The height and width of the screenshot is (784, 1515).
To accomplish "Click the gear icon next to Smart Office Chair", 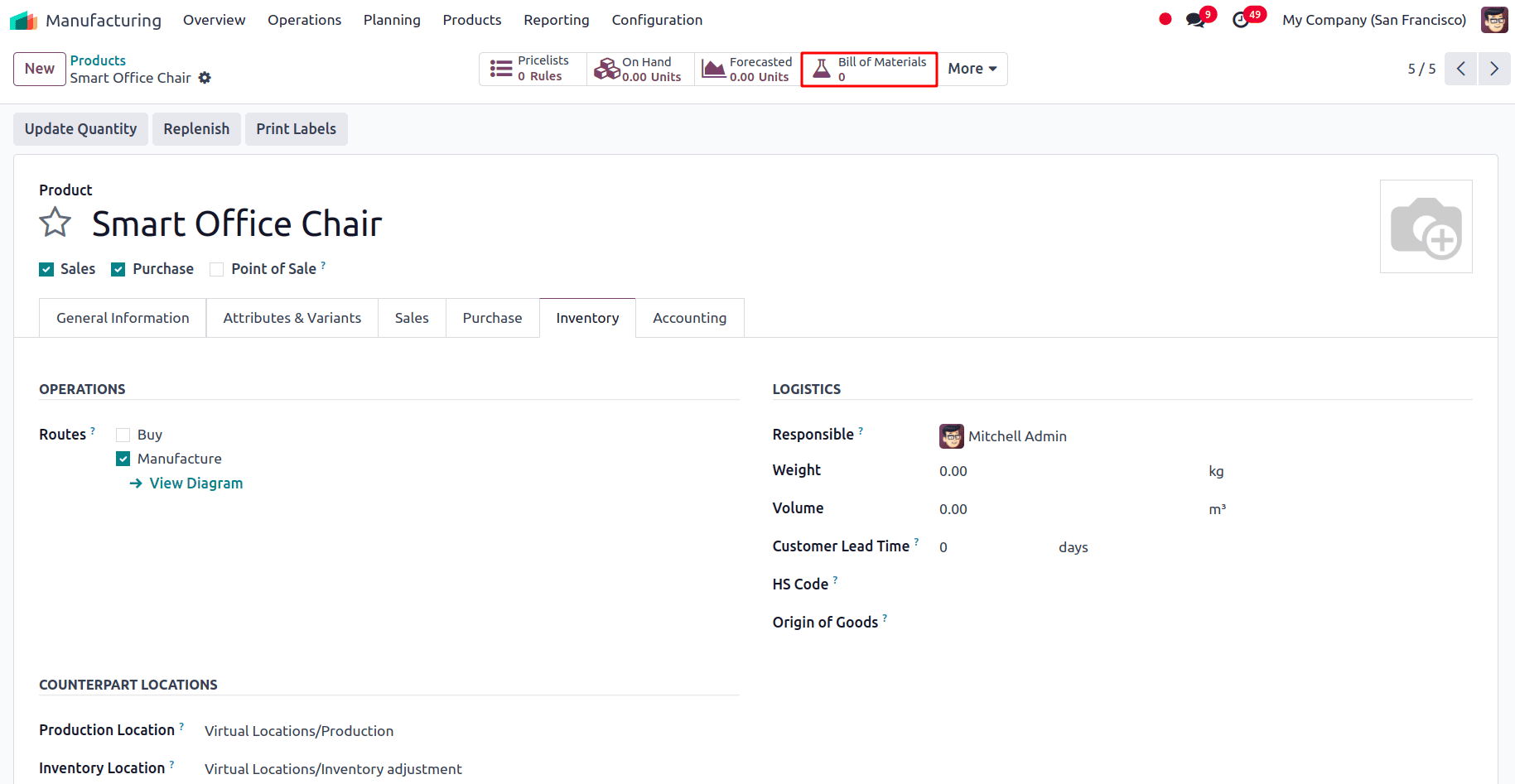I will tap(205, 78).
